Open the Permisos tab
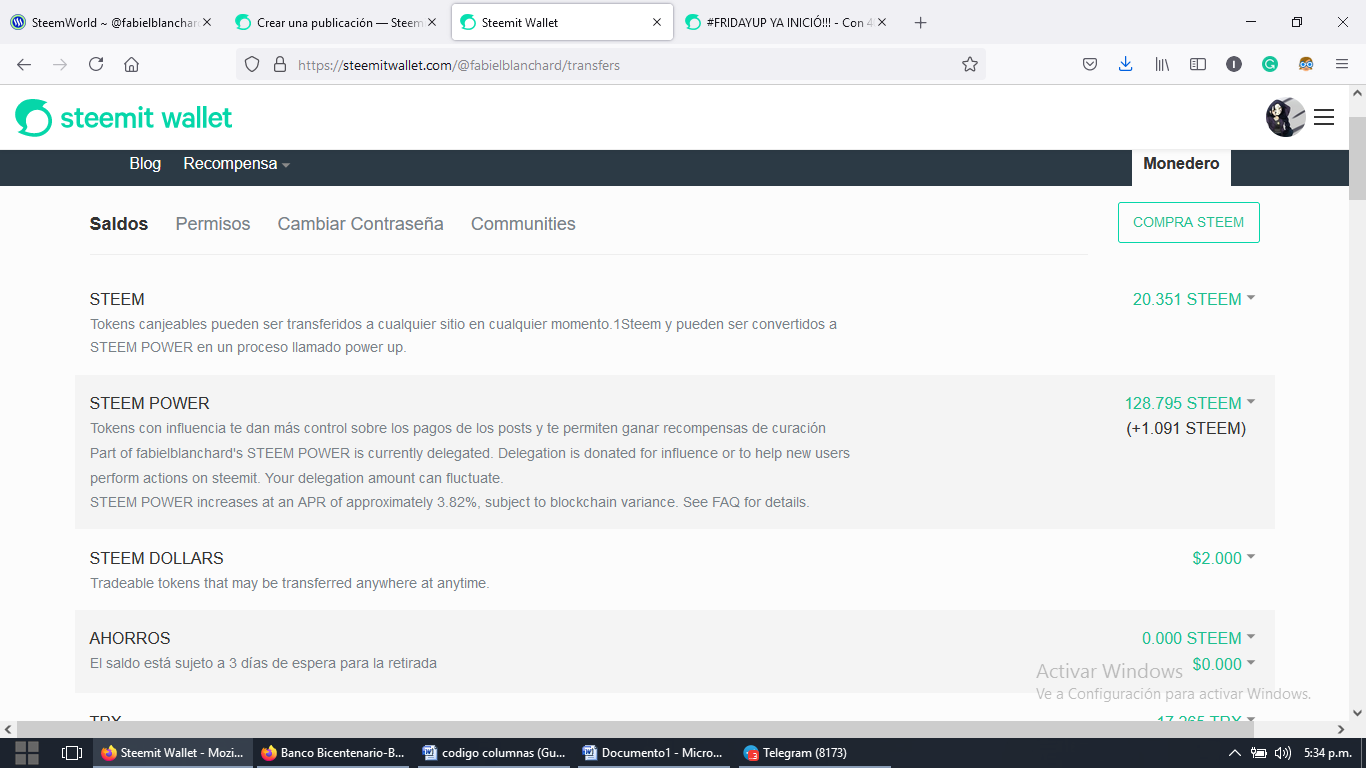This screenshot has width=1366, height=768. point(213,224)
